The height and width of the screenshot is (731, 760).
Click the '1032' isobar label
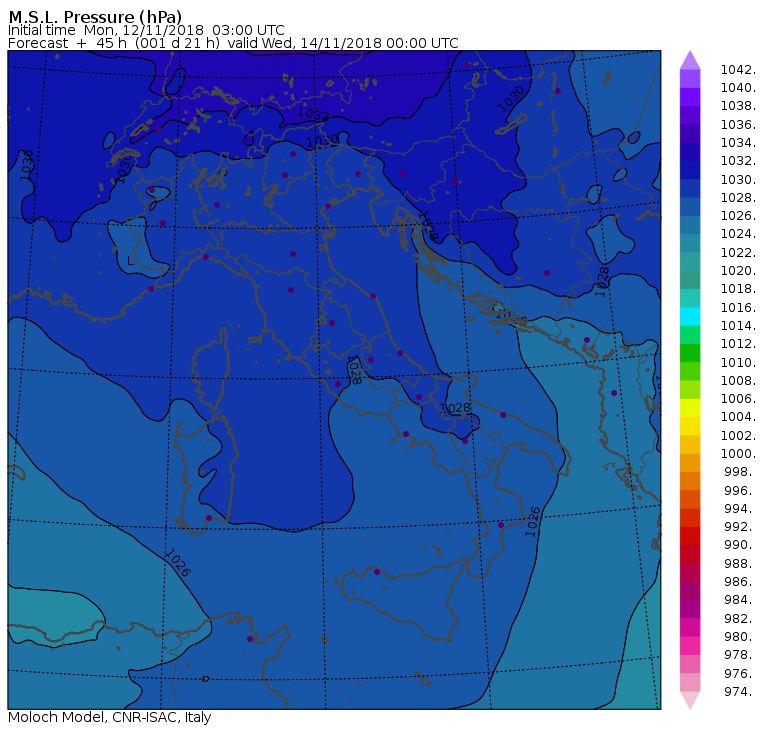coord(313,114)
